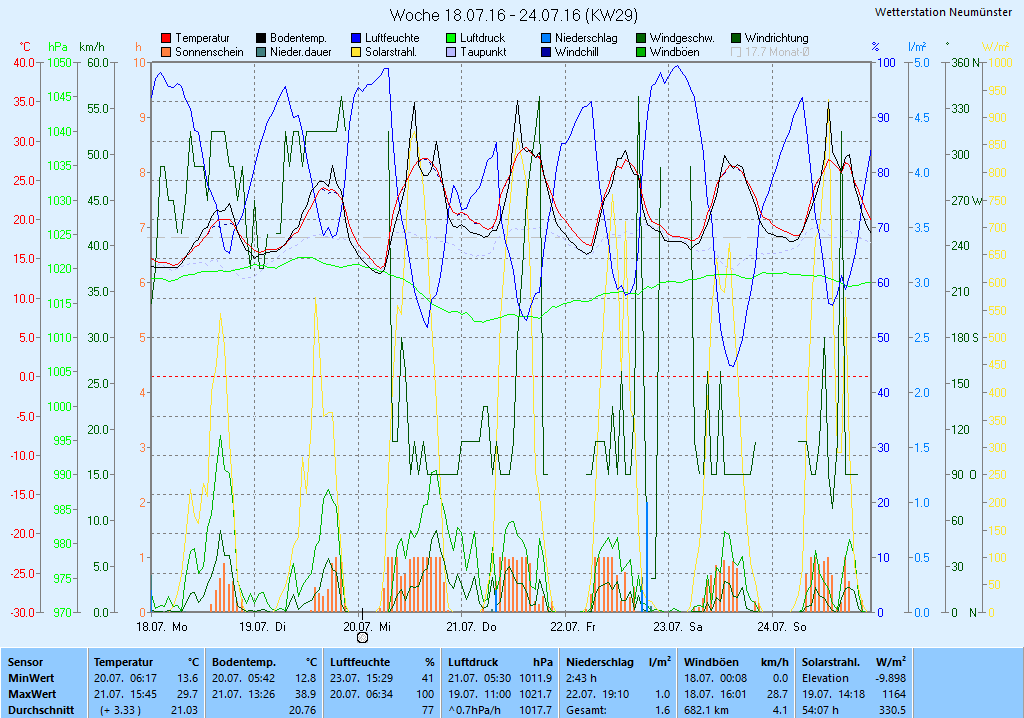Click the Gesamt: label under Niederschlag

click(586, 710)
